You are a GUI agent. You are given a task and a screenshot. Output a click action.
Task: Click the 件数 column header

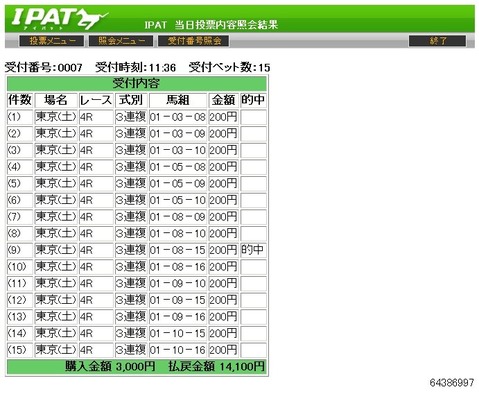[20, 100]
